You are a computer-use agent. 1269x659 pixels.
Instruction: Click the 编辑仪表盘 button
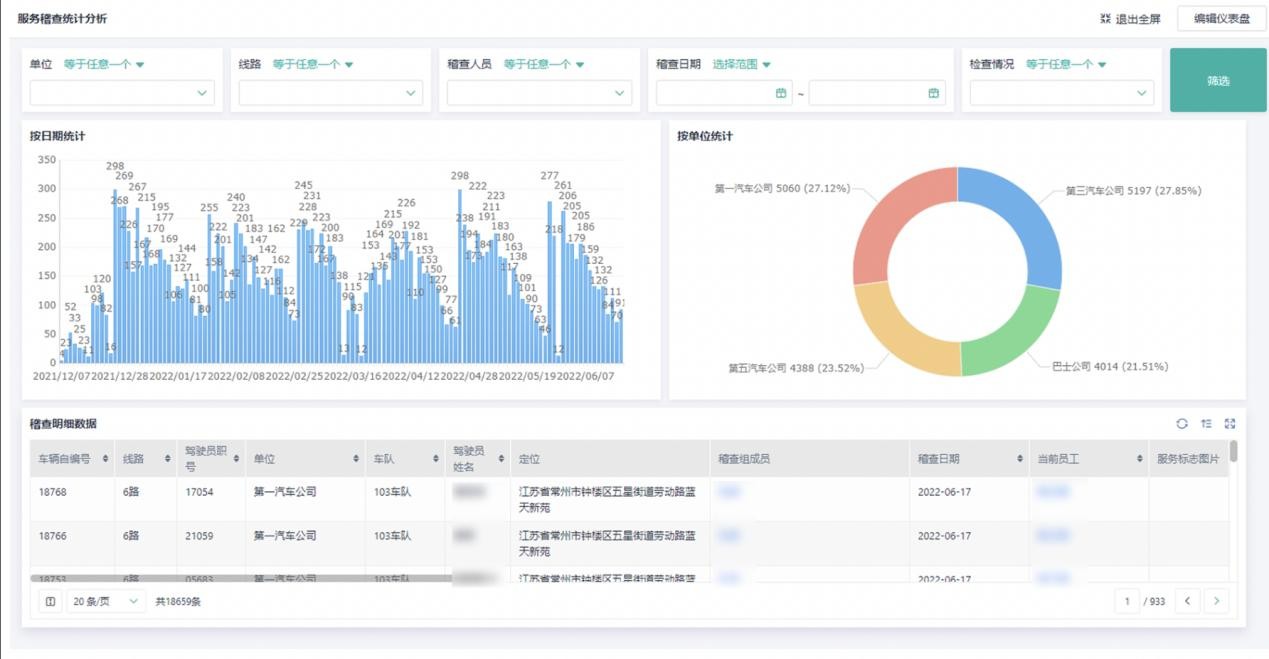pyautogui.click(x=1221, y=19)
